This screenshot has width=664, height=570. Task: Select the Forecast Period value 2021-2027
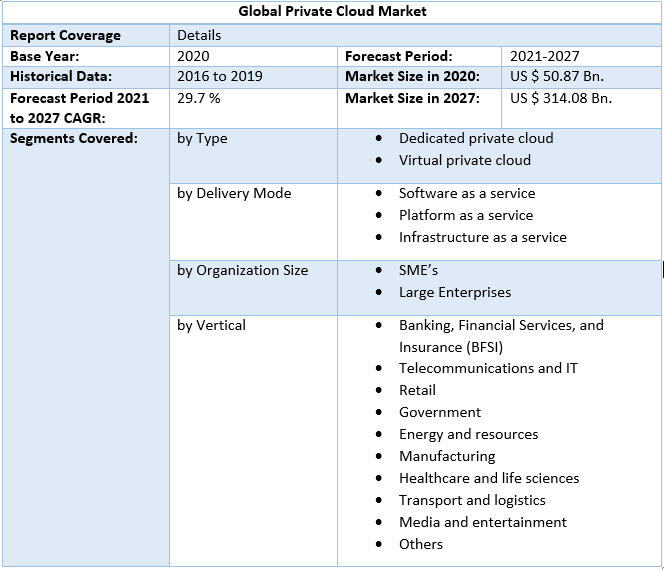pos(544,56)
